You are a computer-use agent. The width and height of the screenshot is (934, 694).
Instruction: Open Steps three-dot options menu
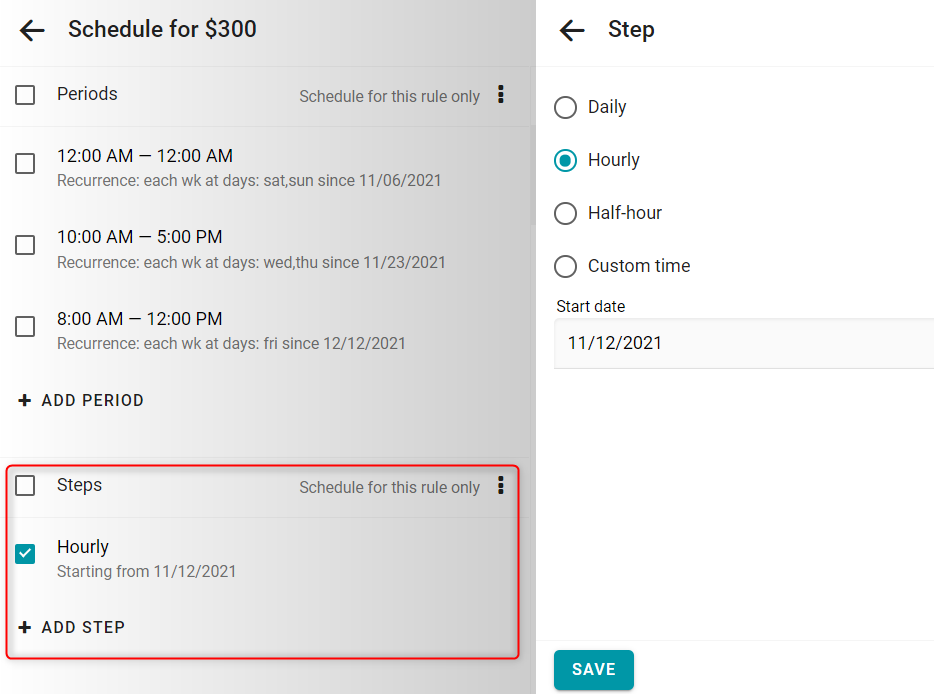pyautogui.click(x=501, y=486)
